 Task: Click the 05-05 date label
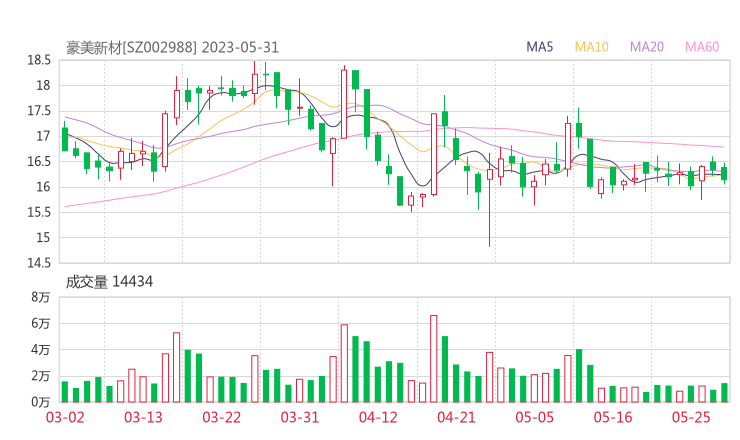534,417
